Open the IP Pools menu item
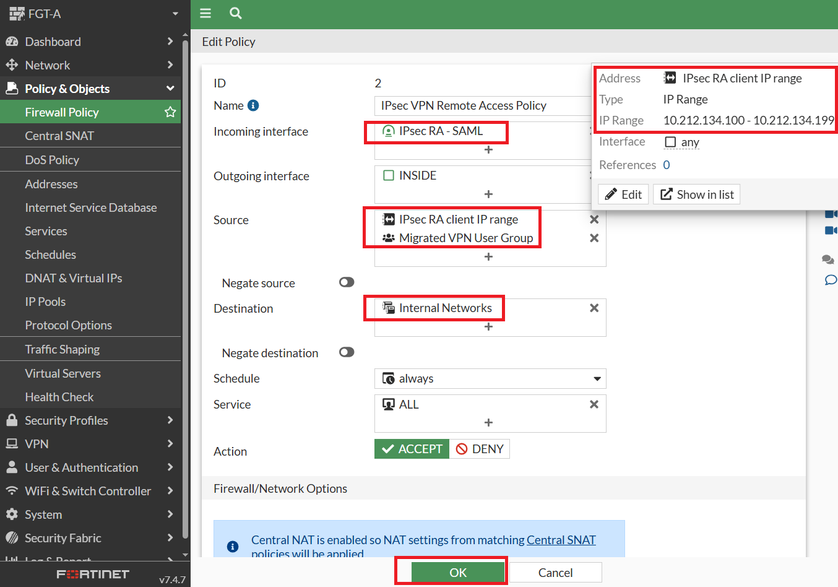 pos(90,302)
